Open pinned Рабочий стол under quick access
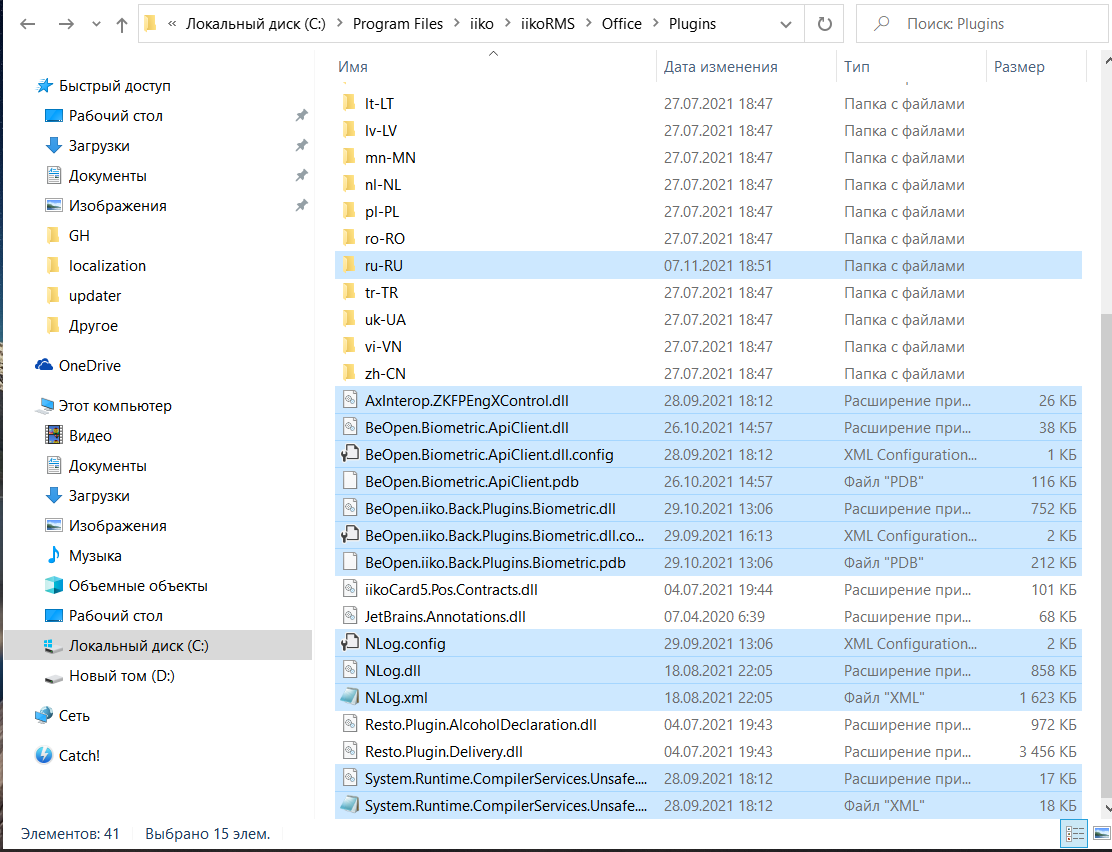This screenshot has width=1112, height=852. click(116, 116)
